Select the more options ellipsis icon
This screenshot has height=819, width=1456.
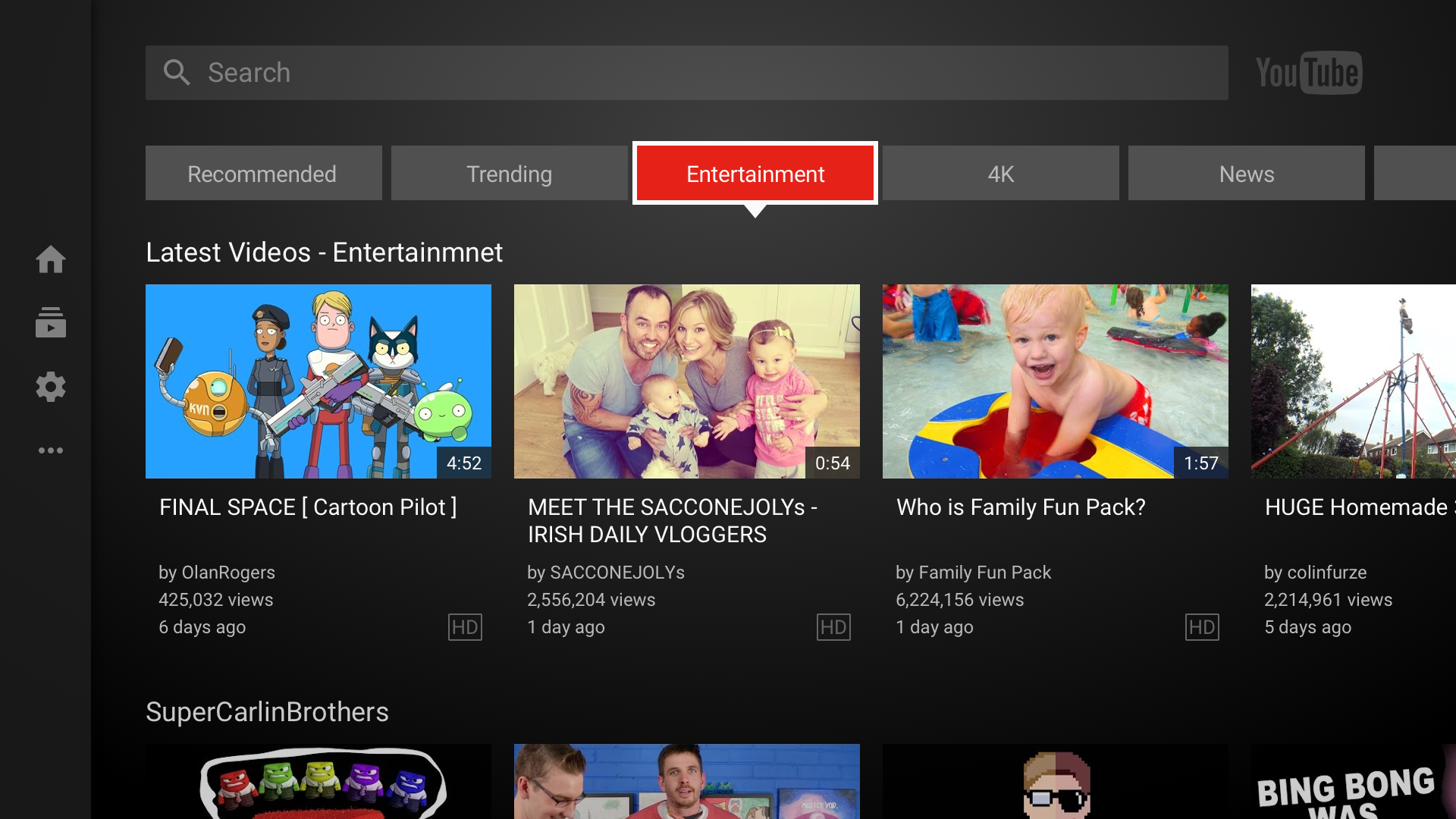click(x=49, y=450)
